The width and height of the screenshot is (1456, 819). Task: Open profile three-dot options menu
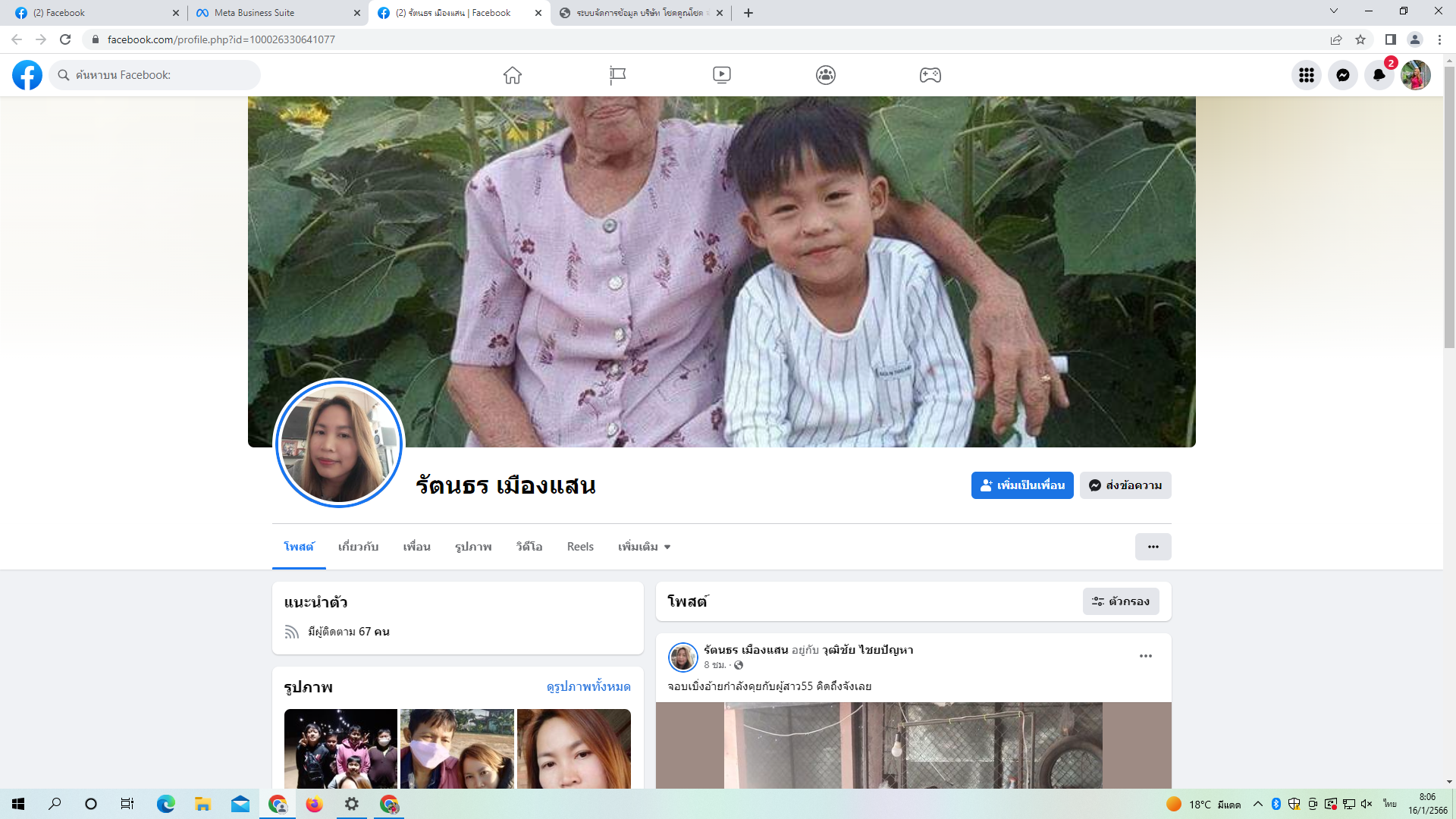[x=1153, y=547]
